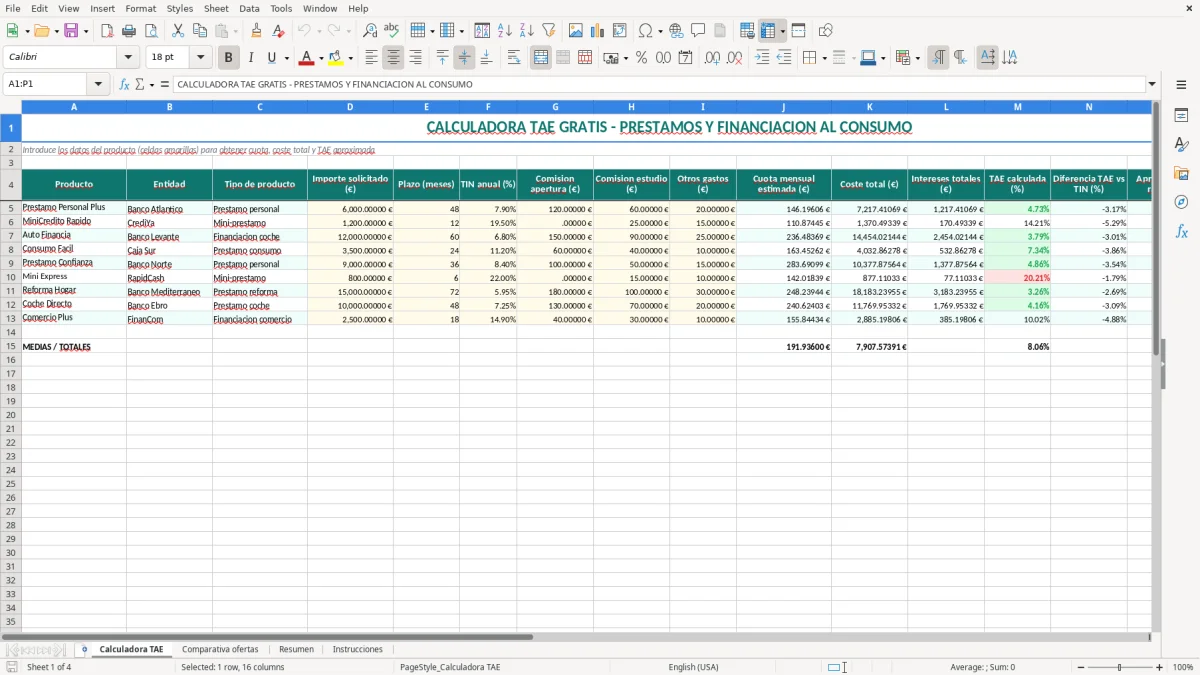The height and width of the screenshot is (675, 1200).
Task: Toggle Center Horizontally alignment
Action: (x=394, y=58)
